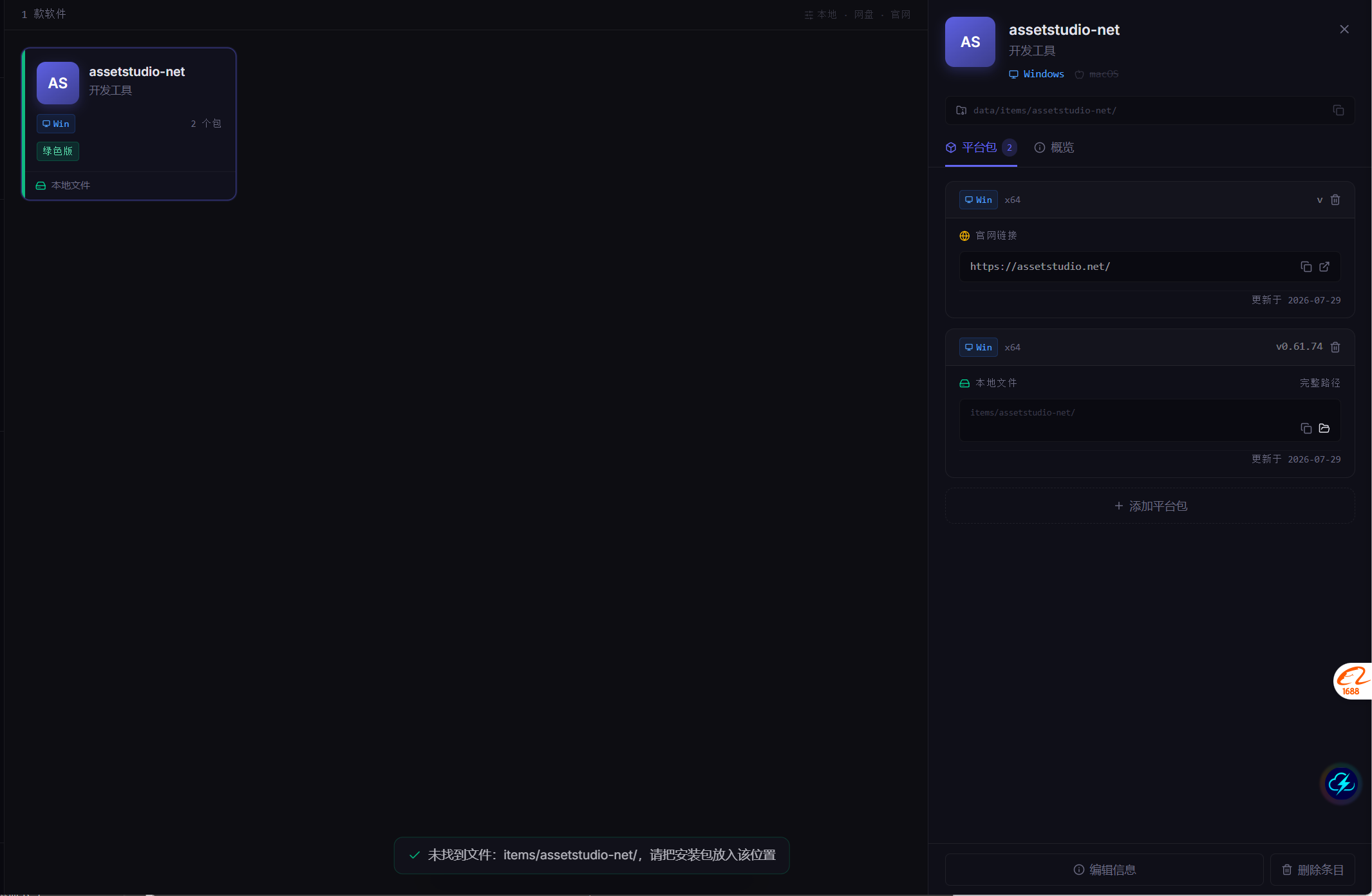1372x896 pixels.
Task: Select the assetstudio-net card title
Action: click(136, 71)
